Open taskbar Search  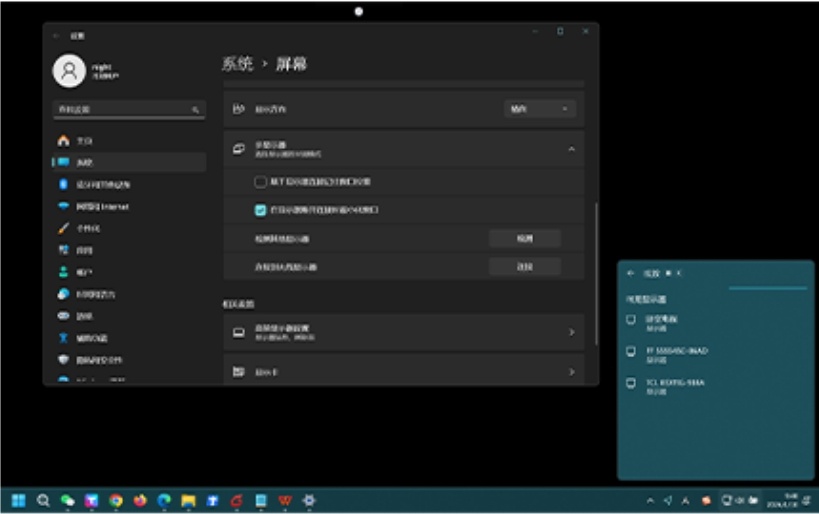(43, 500)
